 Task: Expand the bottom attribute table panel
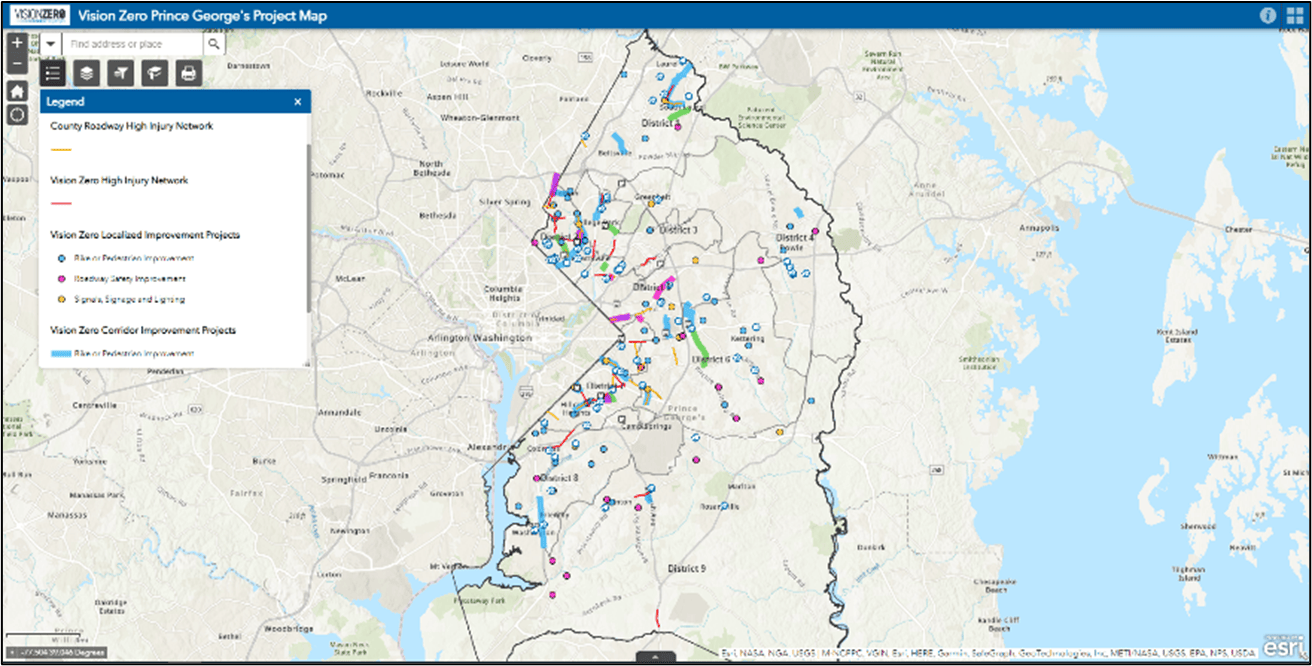tap(655, 659)
